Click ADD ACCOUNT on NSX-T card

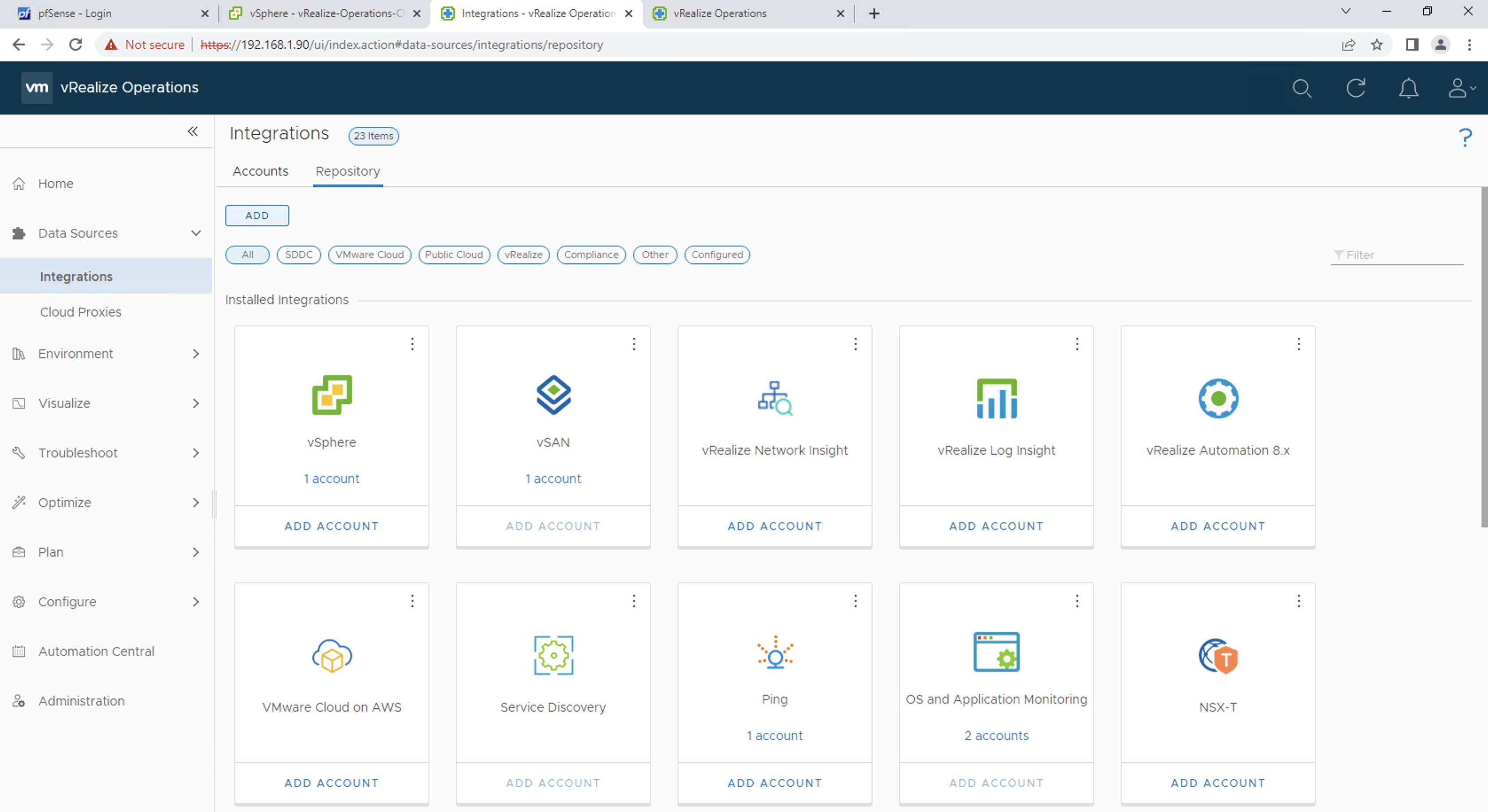click(x=1218, y=783)
